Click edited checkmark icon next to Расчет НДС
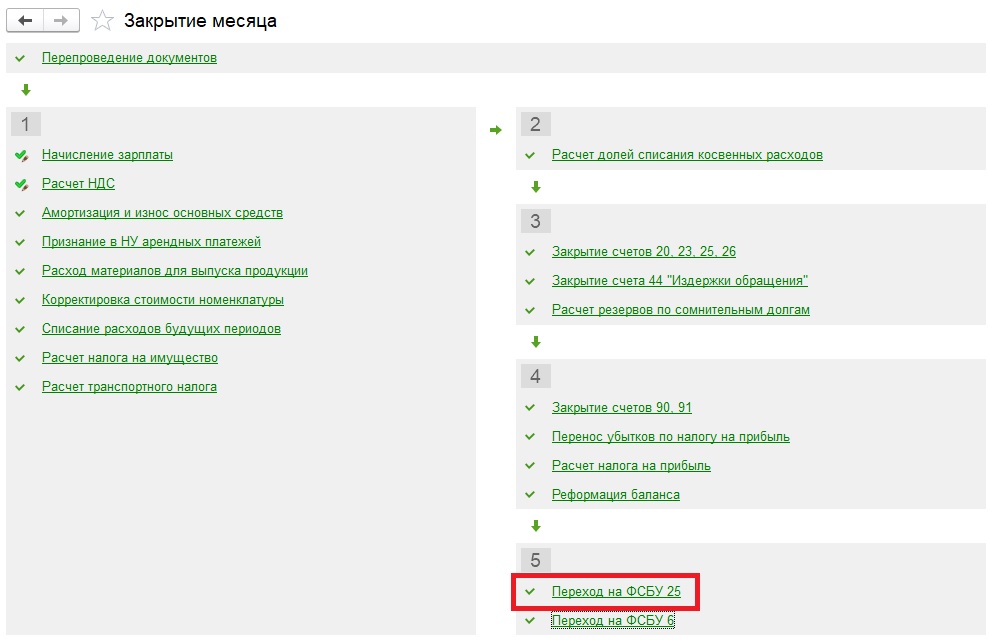 tap(21, 184)
